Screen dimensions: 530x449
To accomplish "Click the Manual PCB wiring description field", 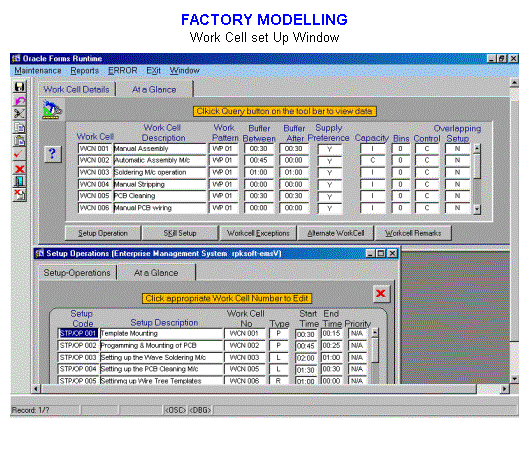I will pyautogui.click(x=160, y=208).
